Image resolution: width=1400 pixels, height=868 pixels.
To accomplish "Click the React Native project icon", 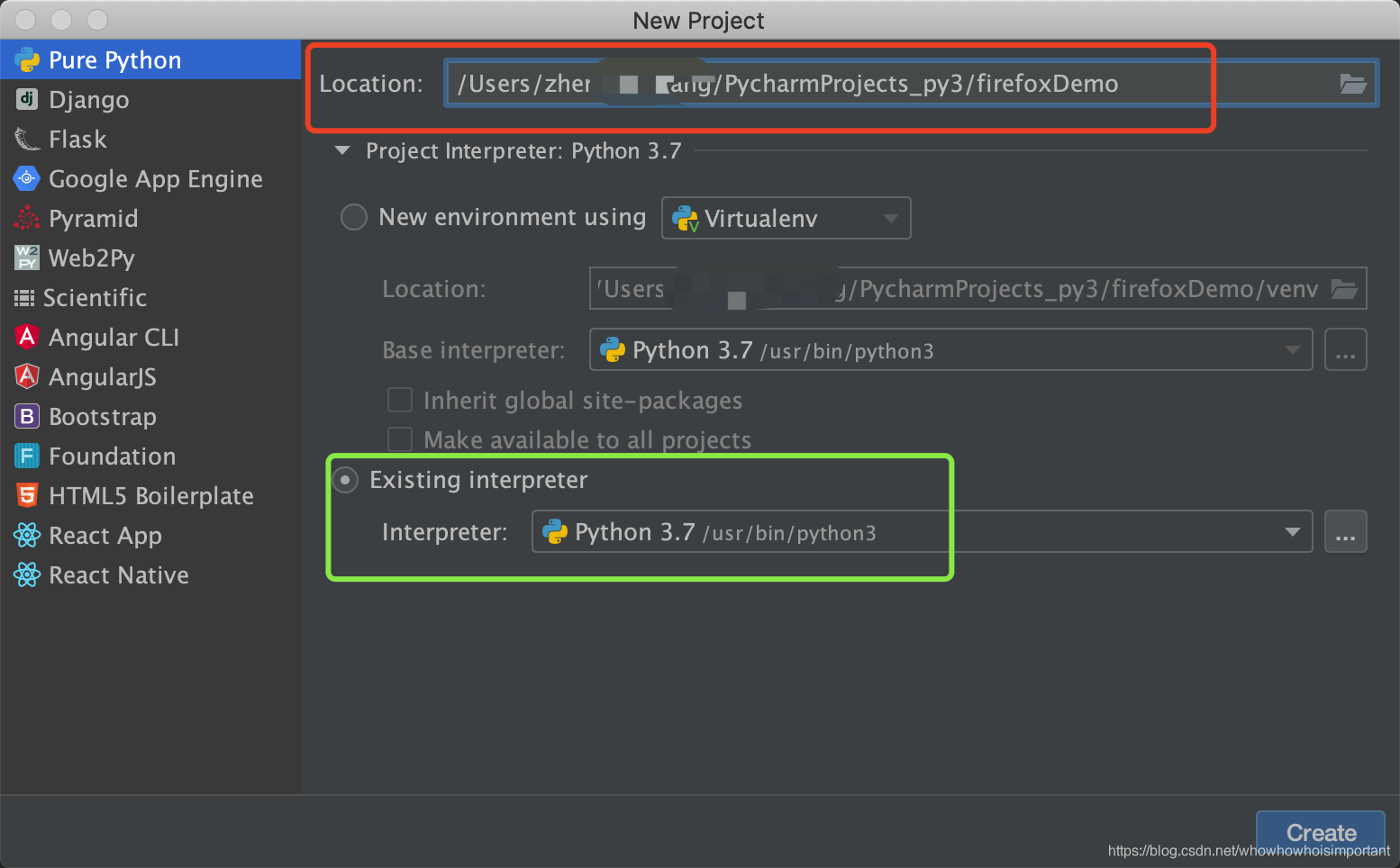I will tap(26, 574).
